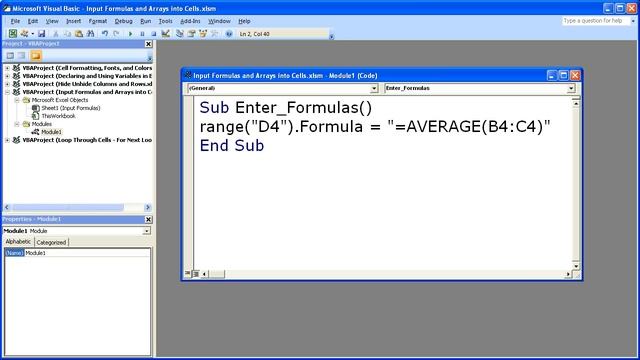
Task: Click the Insert UserForm toolbar icon
Action: (x=24, y=33)
